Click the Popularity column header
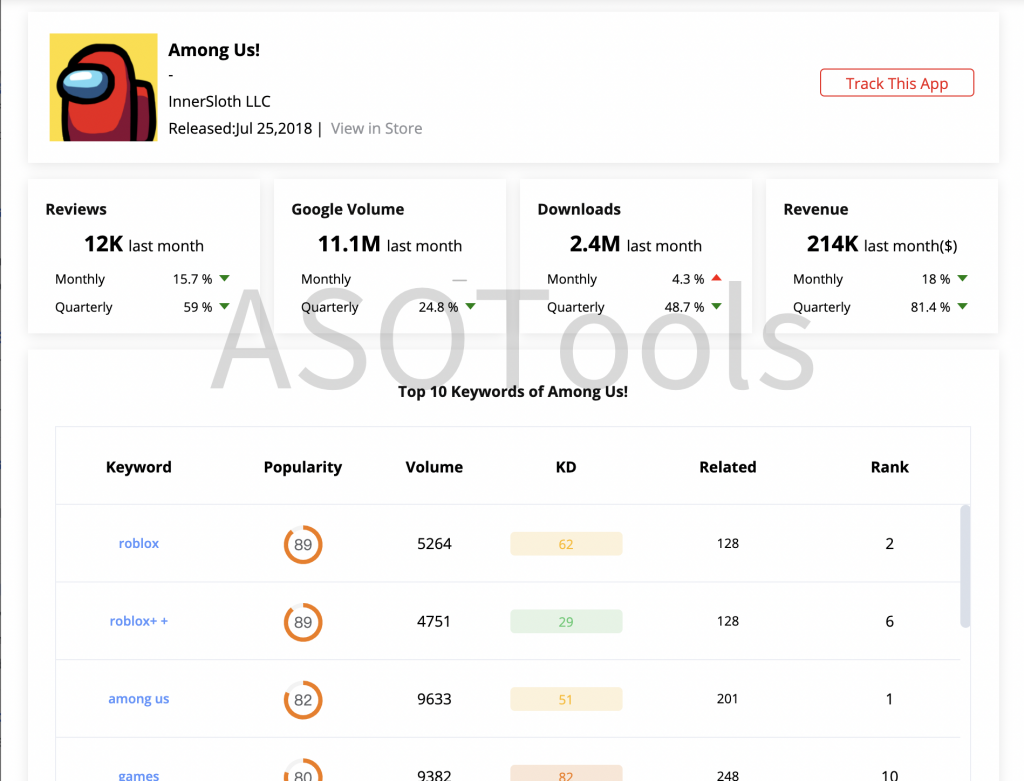1024x781 pixels. point(303,468)
